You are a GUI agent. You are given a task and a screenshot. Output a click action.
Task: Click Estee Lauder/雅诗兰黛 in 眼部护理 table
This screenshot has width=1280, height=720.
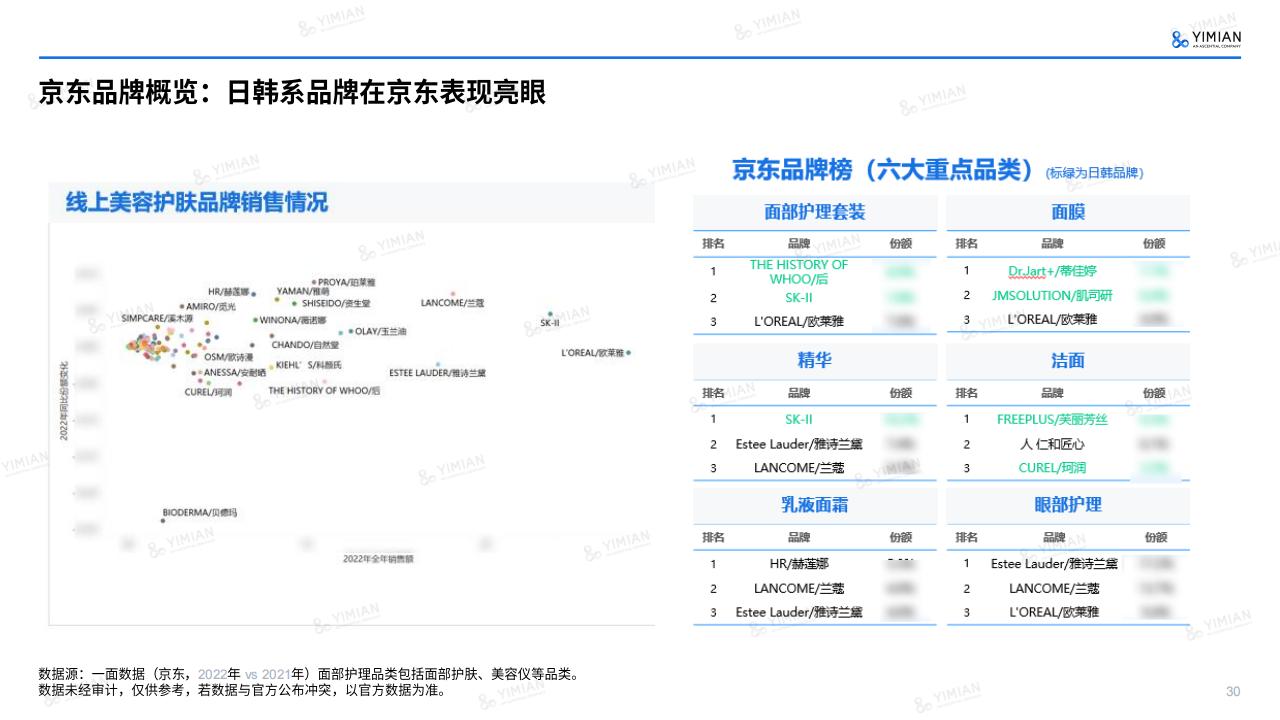tap(1054, 564)
